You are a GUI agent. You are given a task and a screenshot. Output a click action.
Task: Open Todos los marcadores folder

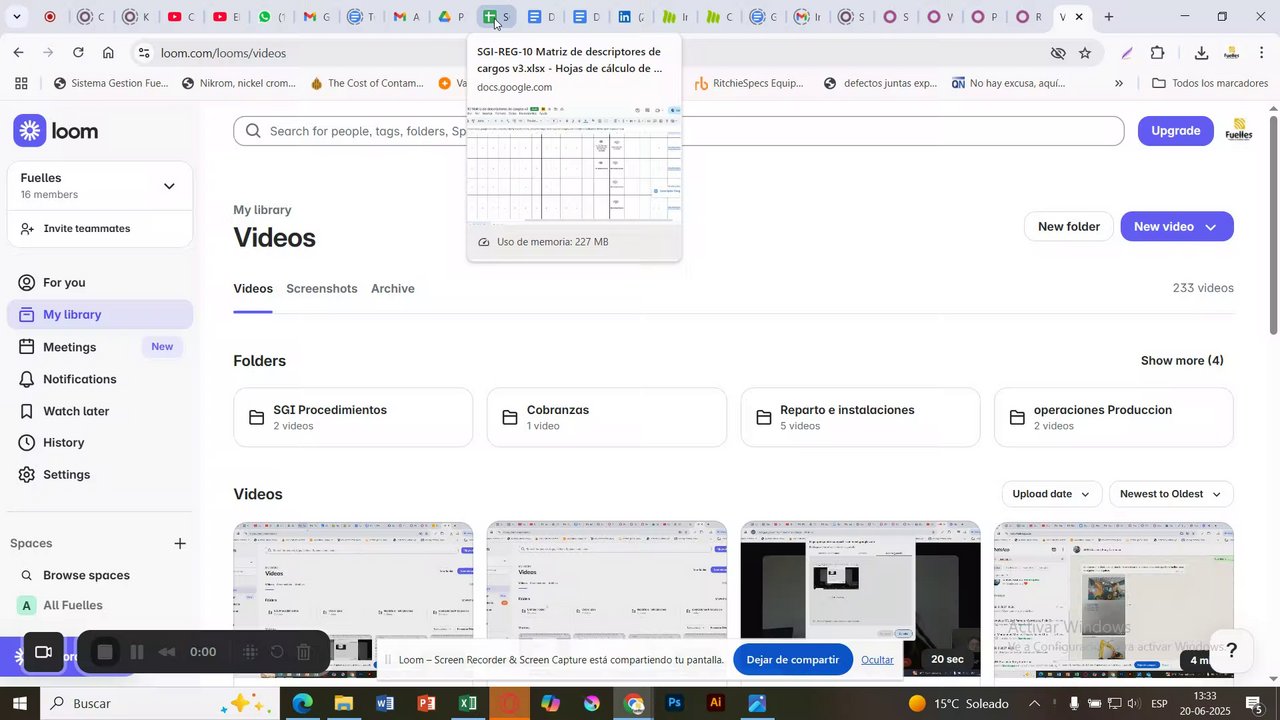point(1210,83)
